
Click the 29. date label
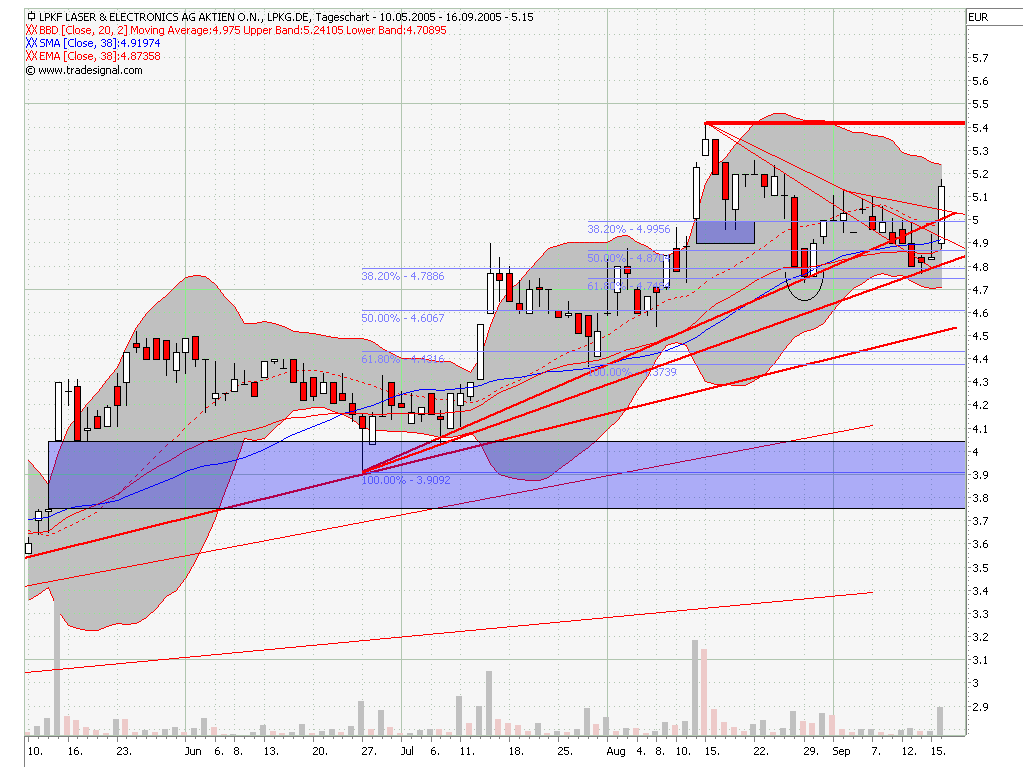click(810, 751)
